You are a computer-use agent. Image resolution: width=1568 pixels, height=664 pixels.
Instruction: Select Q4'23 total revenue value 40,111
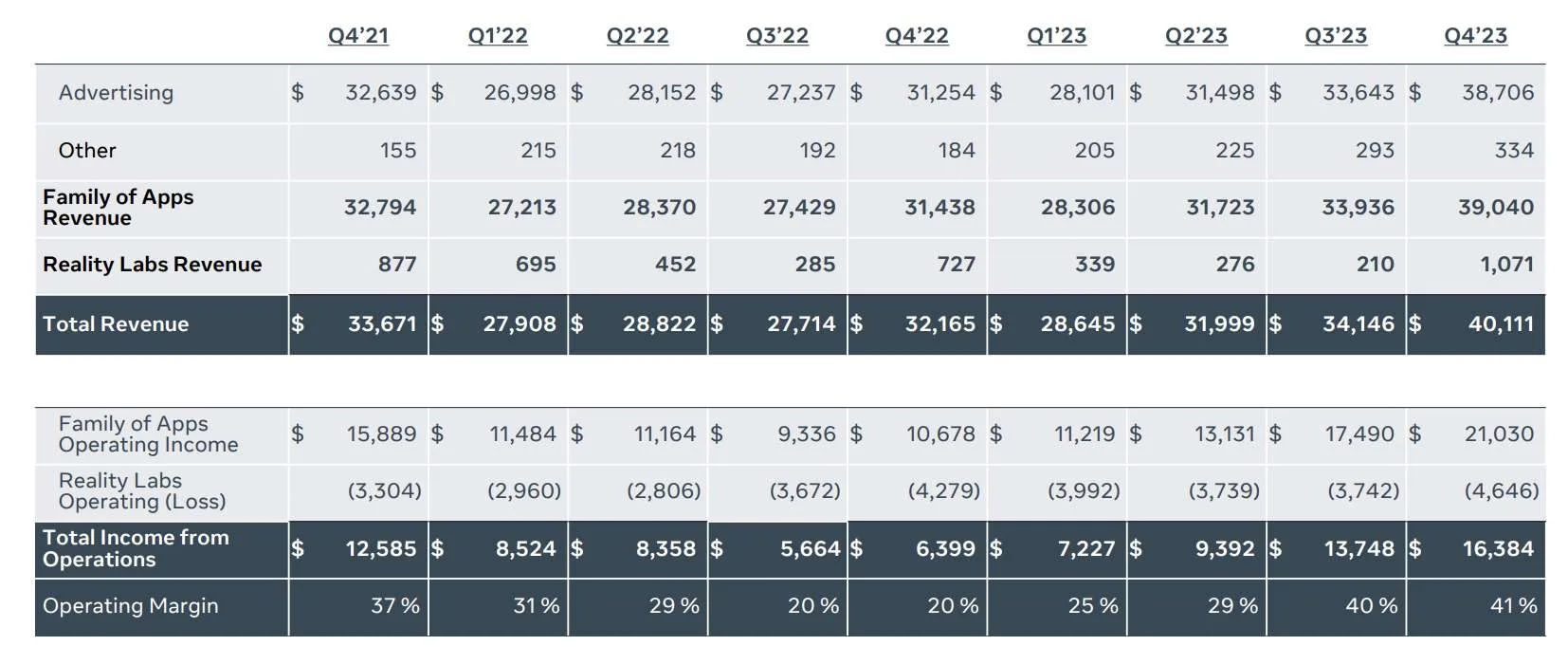click(1501, 324)
